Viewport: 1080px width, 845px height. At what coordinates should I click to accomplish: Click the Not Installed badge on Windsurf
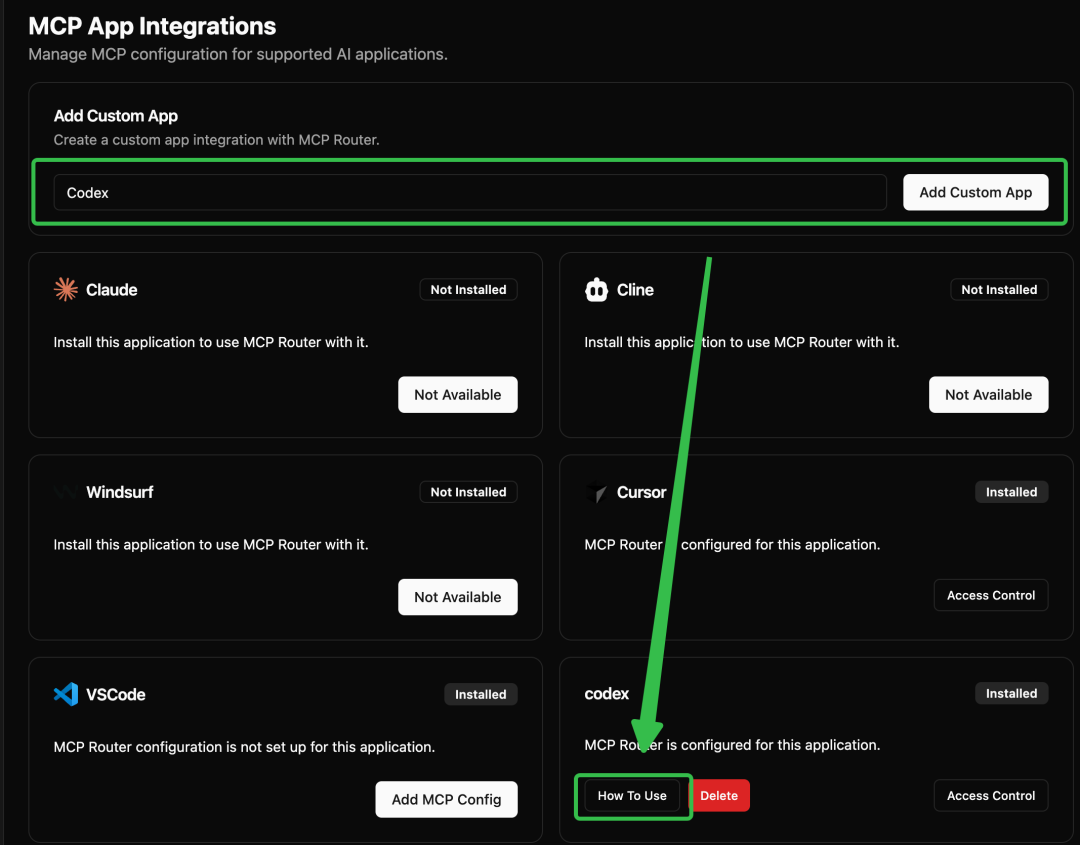[x=468, y=492]
